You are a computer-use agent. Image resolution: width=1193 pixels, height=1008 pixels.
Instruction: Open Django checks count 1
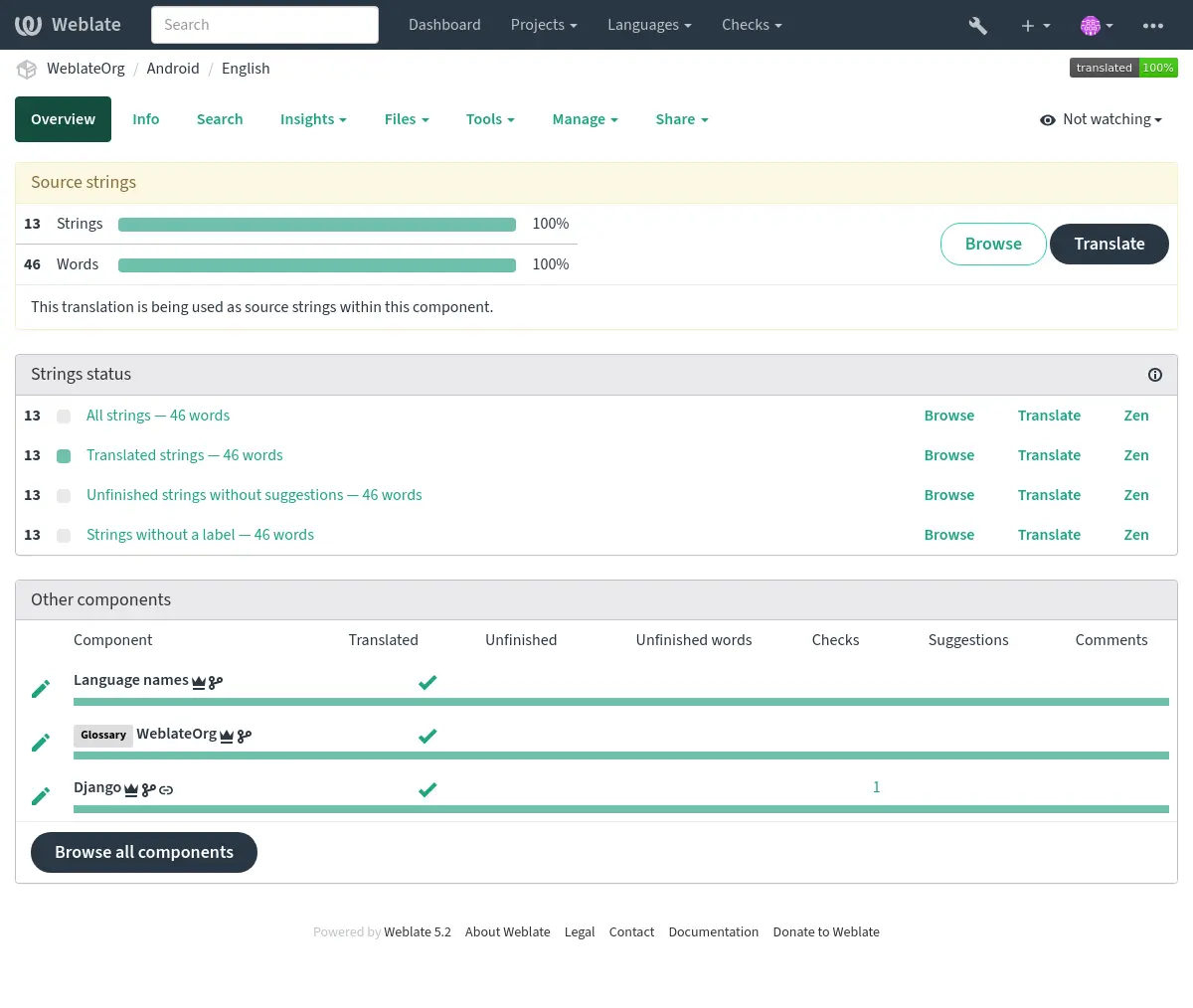coord(876,787)
